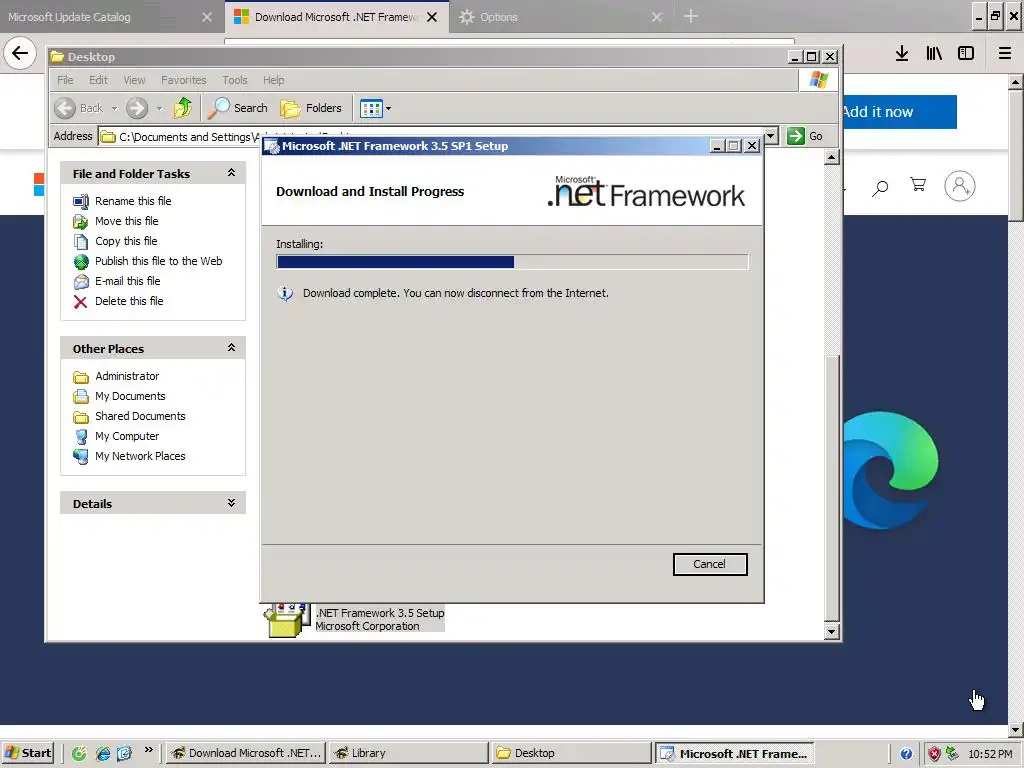Open the Favorites menu
Image resolution: width=1024 pixels, height=768 pixels.
(x=184, y=80)
